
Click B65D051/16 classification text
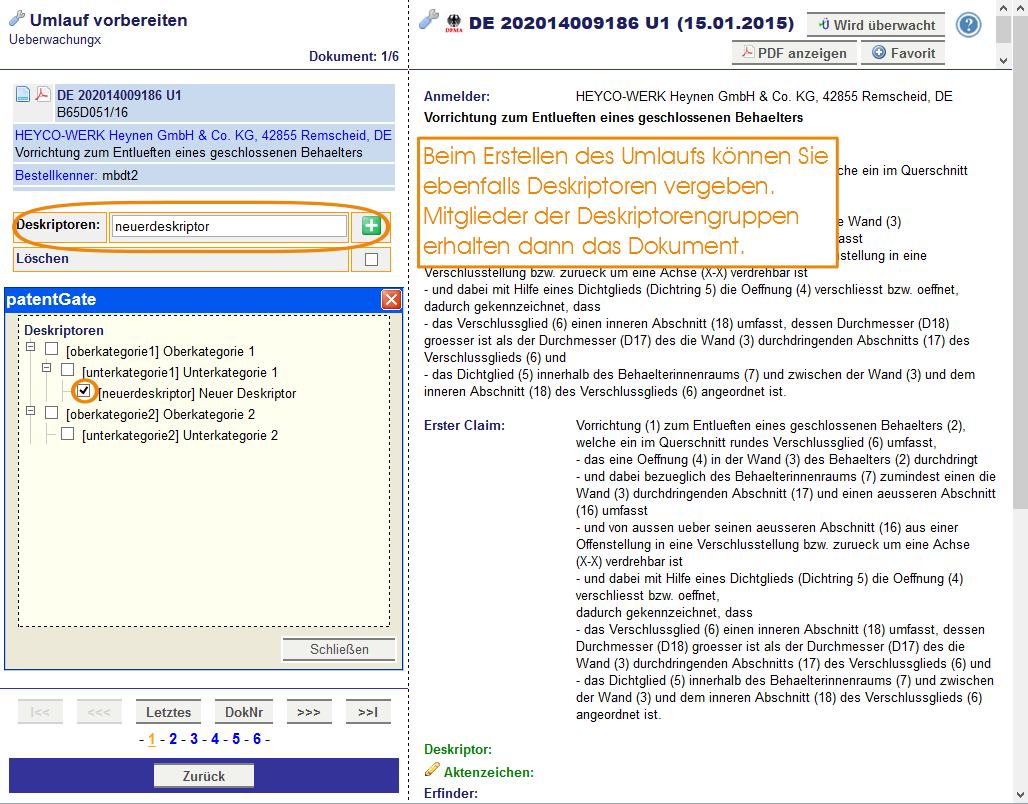coord(92,112)
